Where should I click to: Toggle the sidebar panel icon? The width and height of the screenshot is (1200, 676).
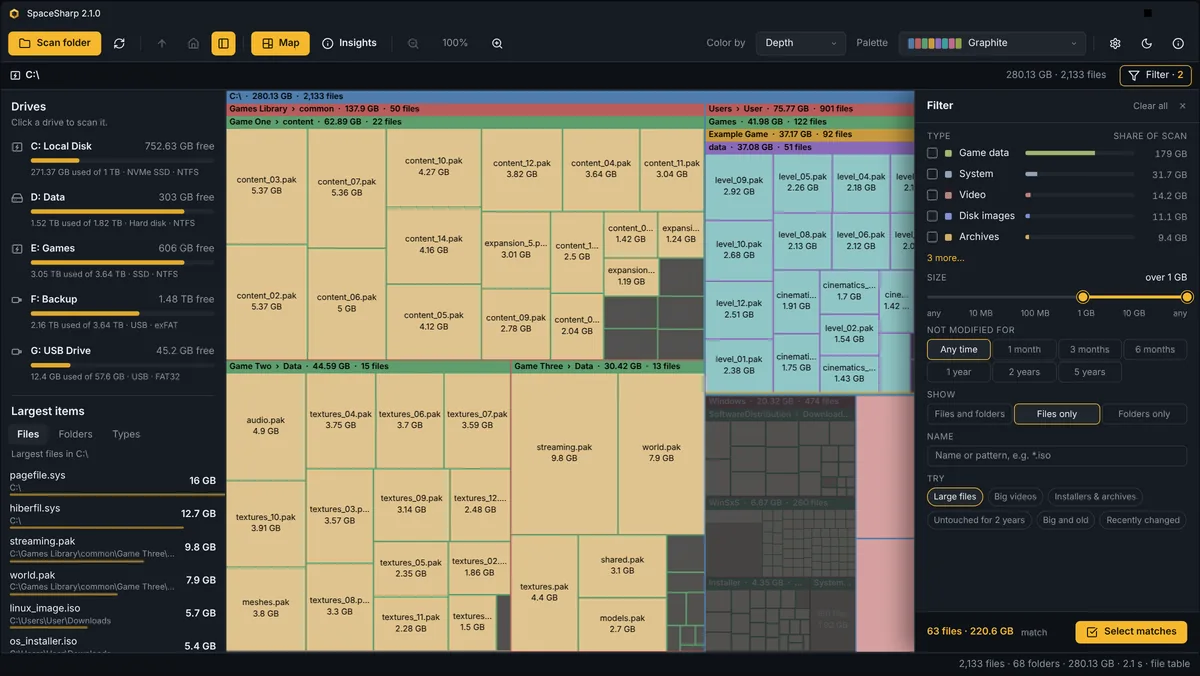(223, 43)
